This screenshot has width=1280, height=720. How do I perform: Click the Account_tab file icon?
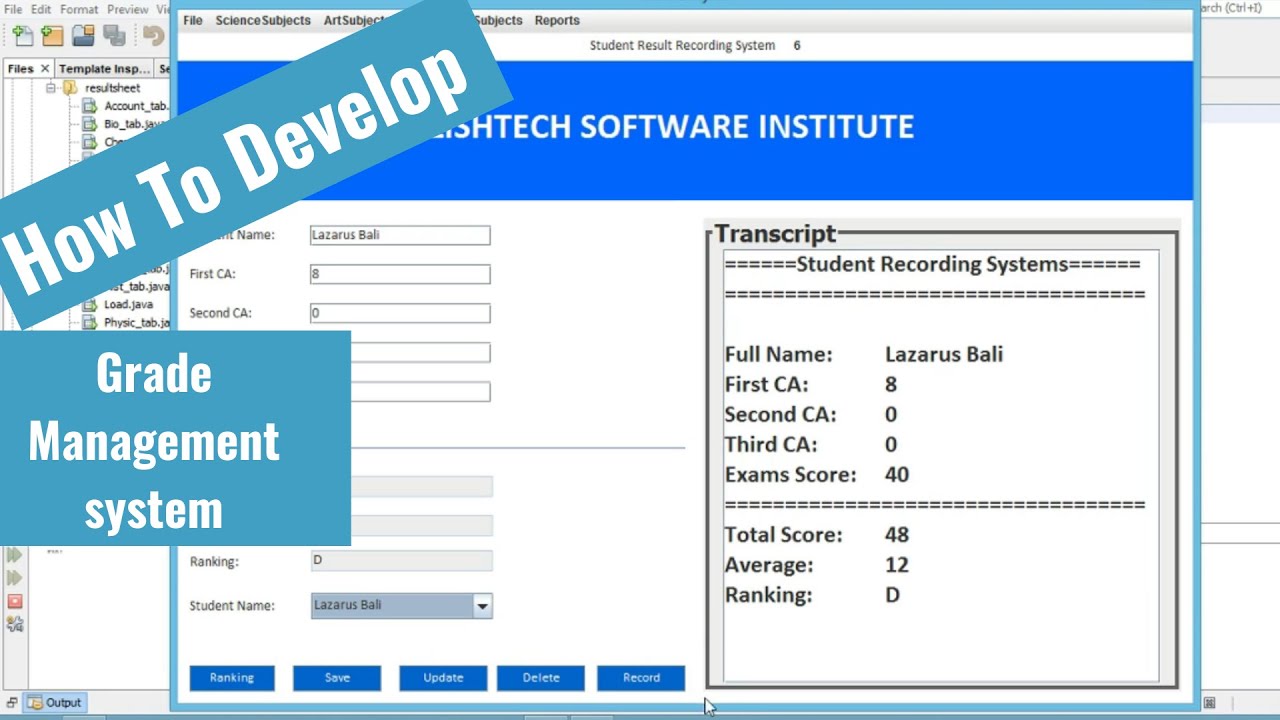[89, 106]
